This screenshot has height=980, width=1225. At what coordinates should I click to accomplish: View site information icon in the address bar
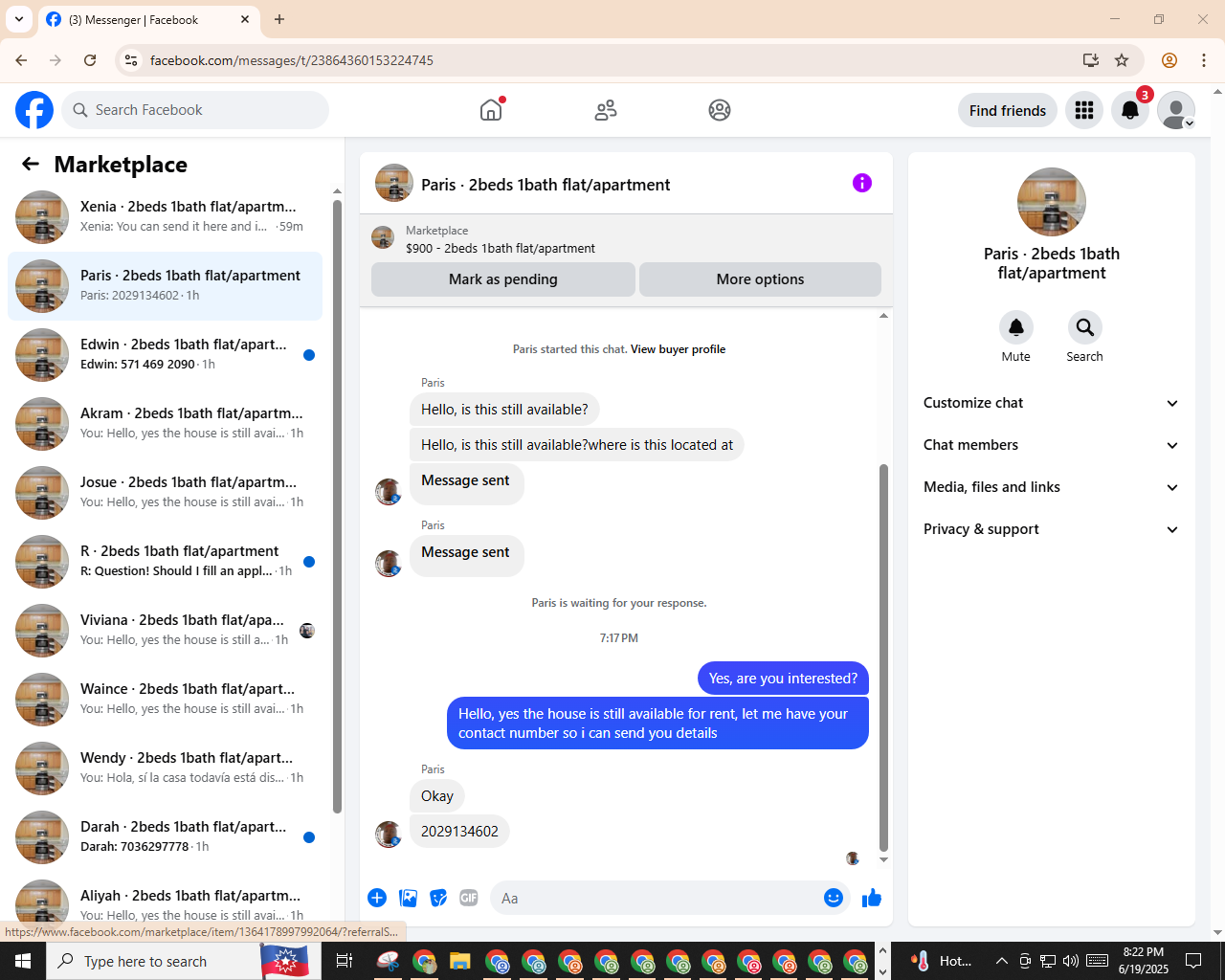(x=131, y=60)
